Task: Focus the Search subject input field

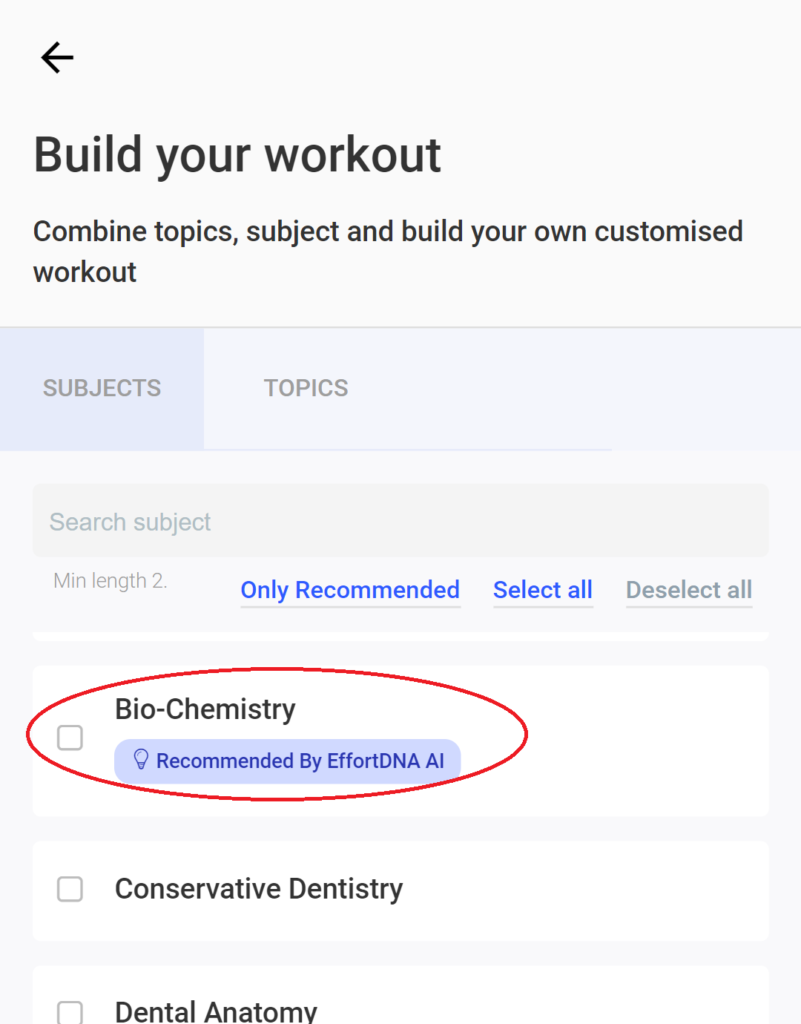Action: pos(401,521)
